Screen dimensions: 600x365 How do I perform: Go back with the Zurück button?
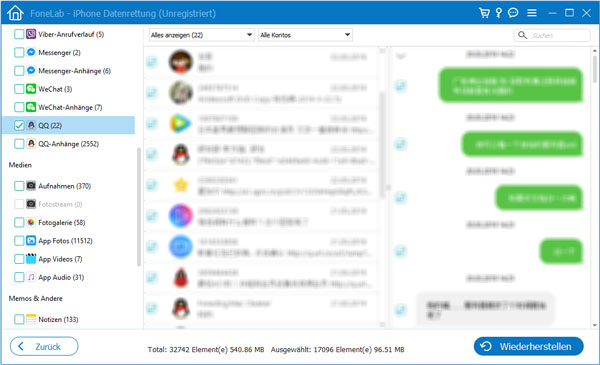coord(44,347)
